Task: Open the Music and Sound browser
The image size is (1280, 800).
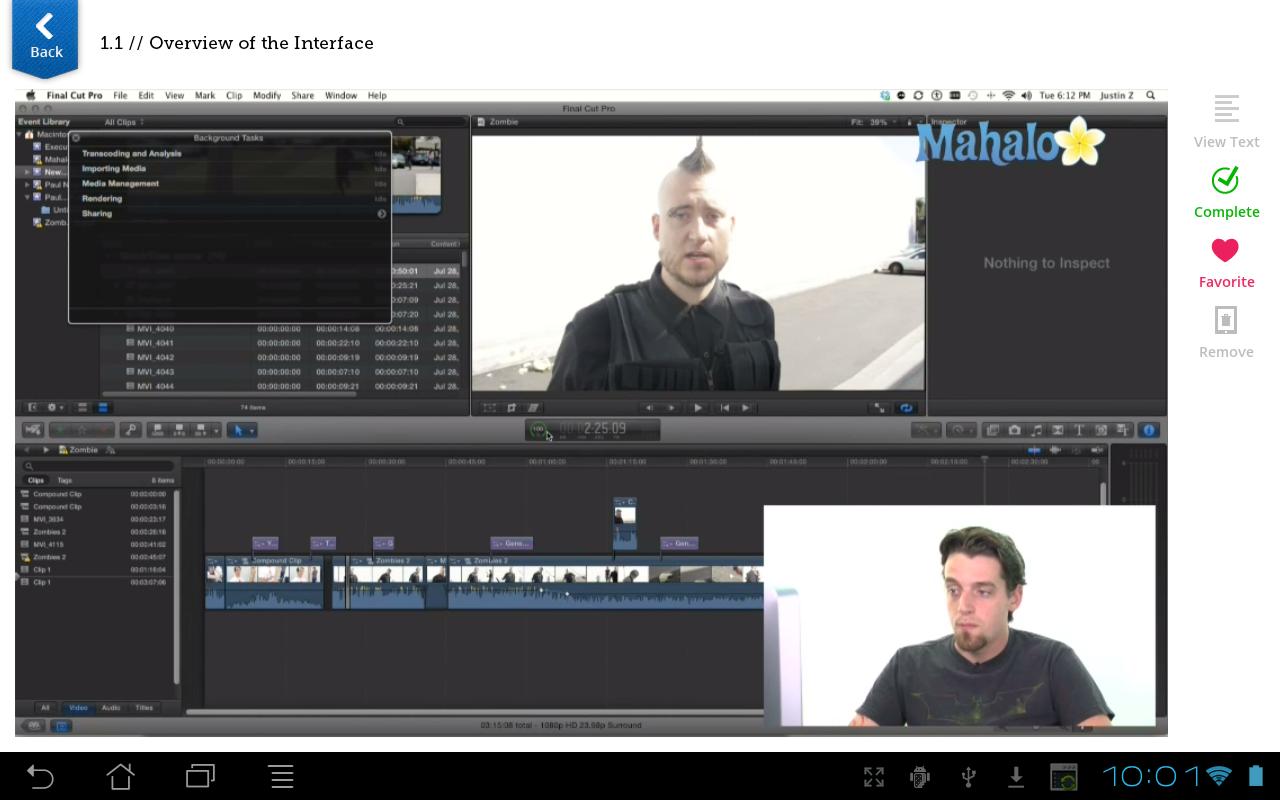Action: pos(1036,430)
